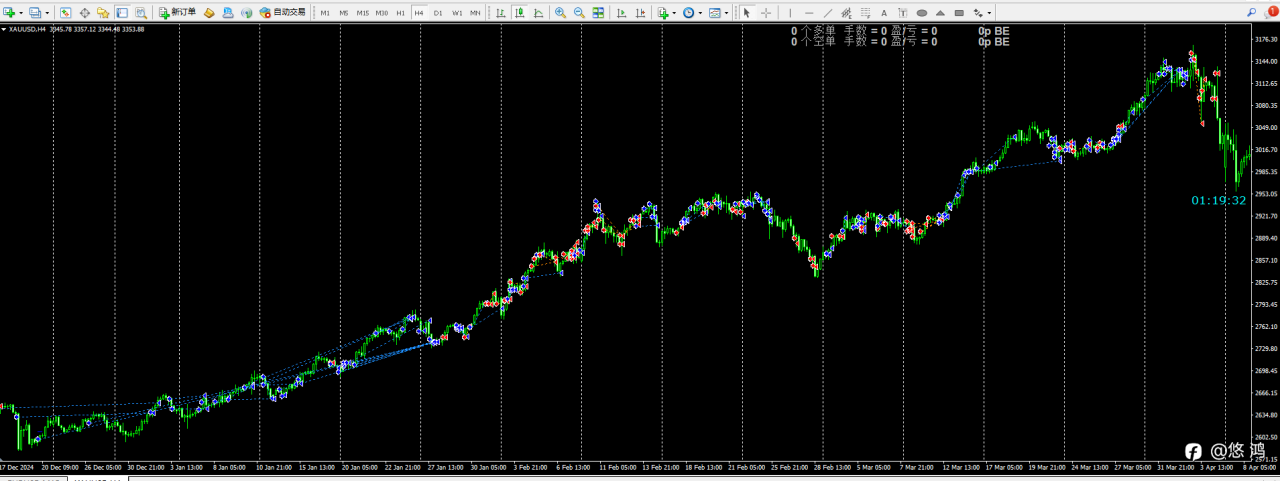Click the '17 Dec 2024' date label
The image size is (1280, 481).
pos(17,467)
